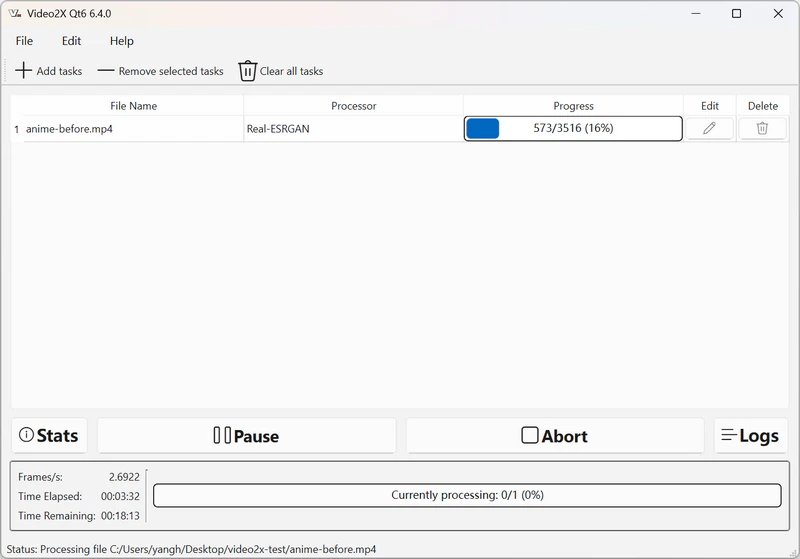
Task: Click the Edit column header
Action: (709, 106)
